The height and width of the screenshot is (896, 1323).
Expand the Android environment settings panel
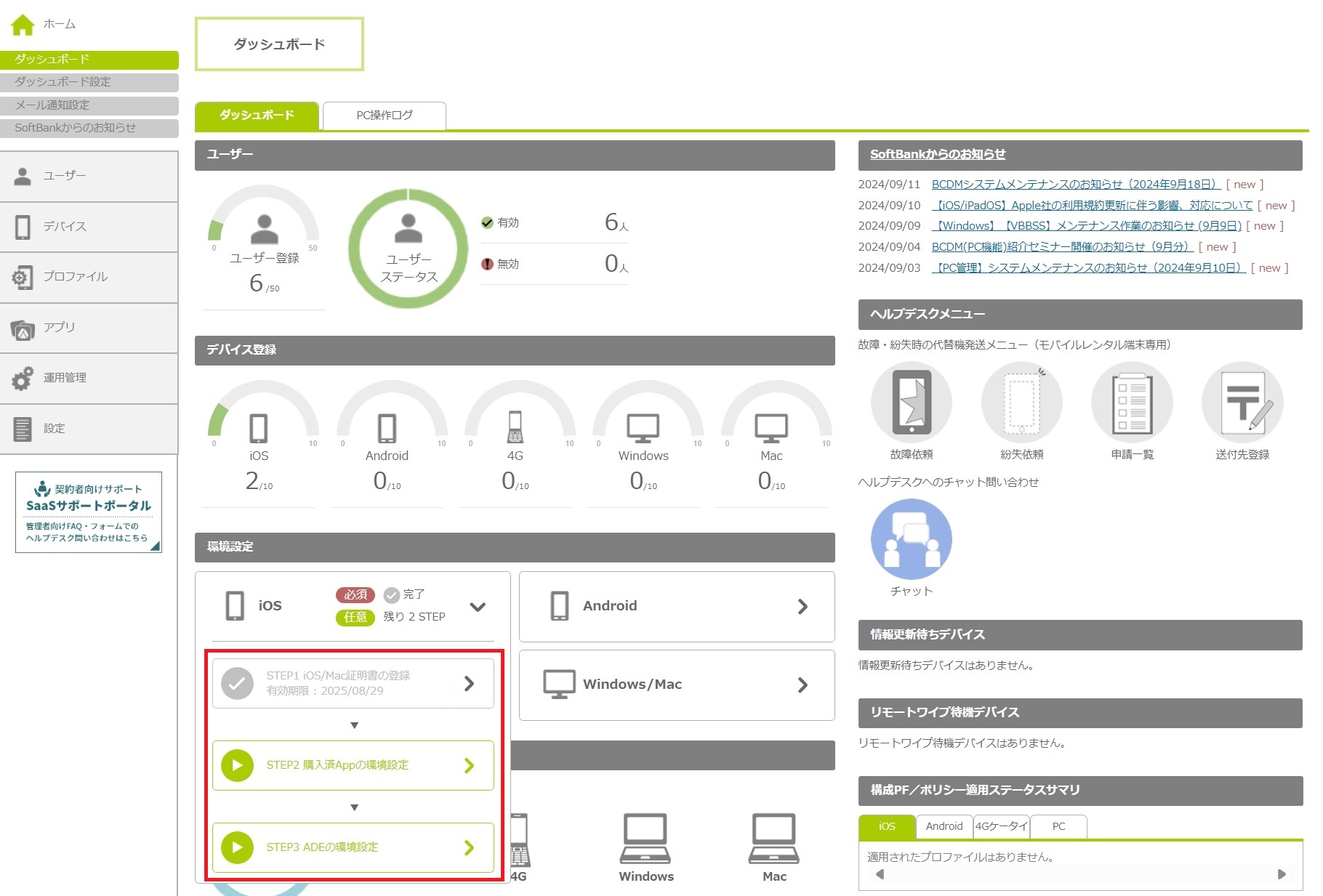[676, 607]
